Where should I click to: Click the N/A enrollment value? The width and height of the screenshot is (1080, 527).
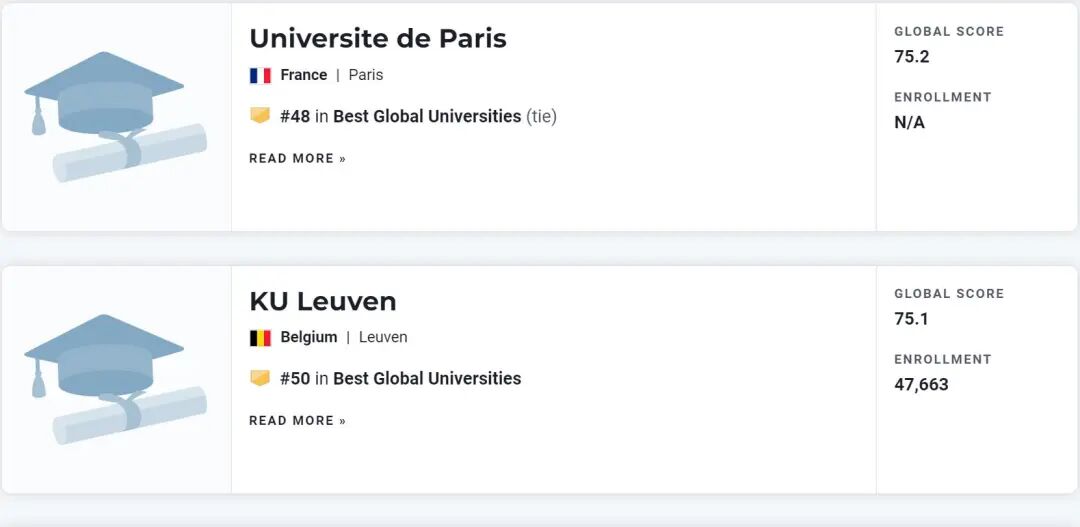click(x=909, y=123)
